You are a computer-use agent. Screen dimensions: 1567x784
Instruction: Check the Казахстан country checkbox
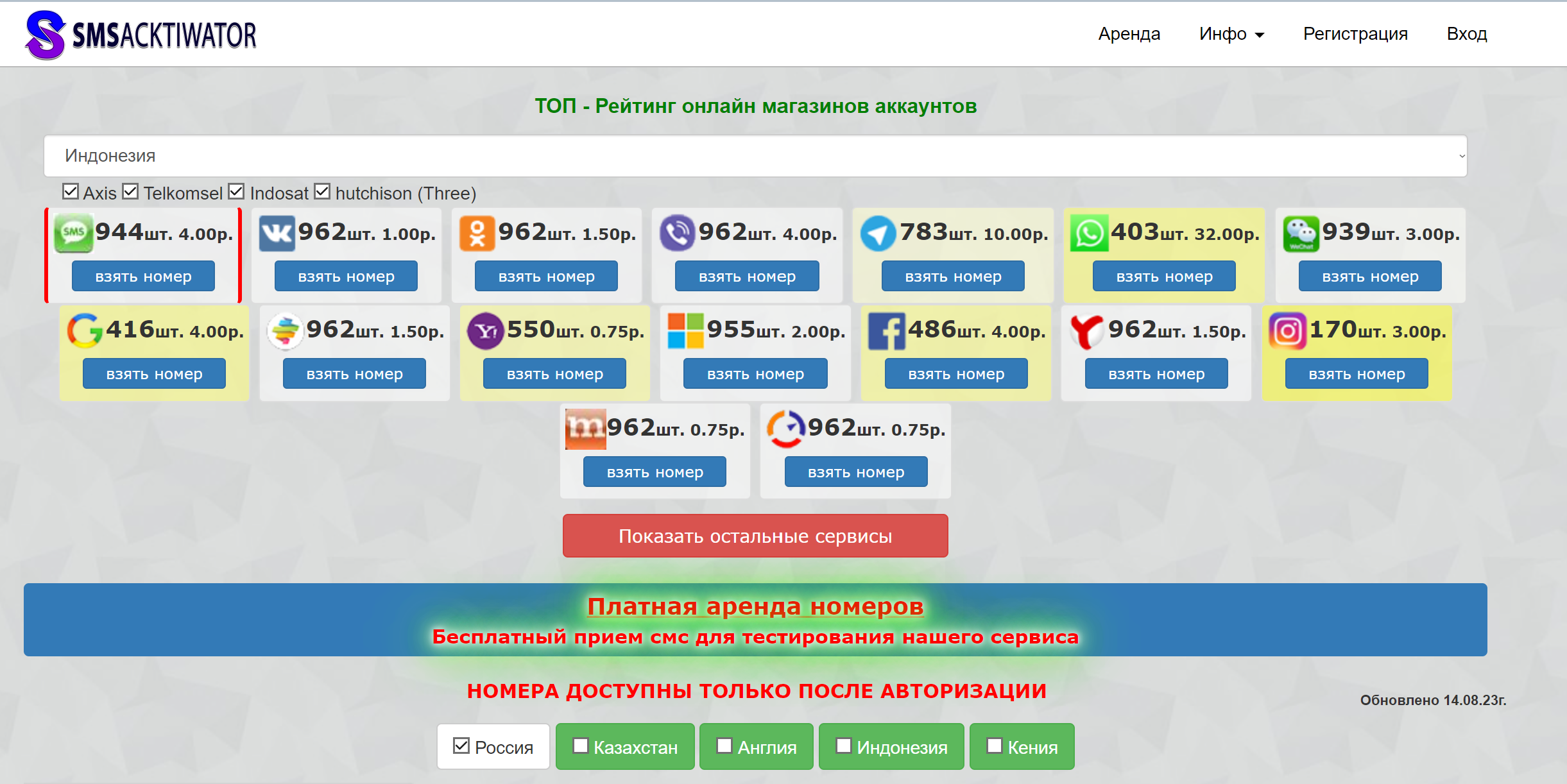click(x=580, y=746)
